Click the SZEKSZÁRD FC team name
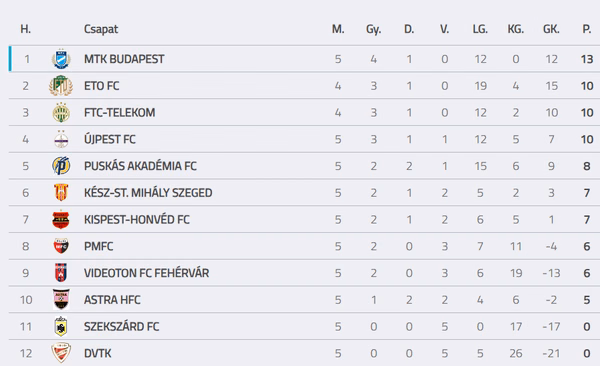This screenshot has width=600, height=366. 121,327
